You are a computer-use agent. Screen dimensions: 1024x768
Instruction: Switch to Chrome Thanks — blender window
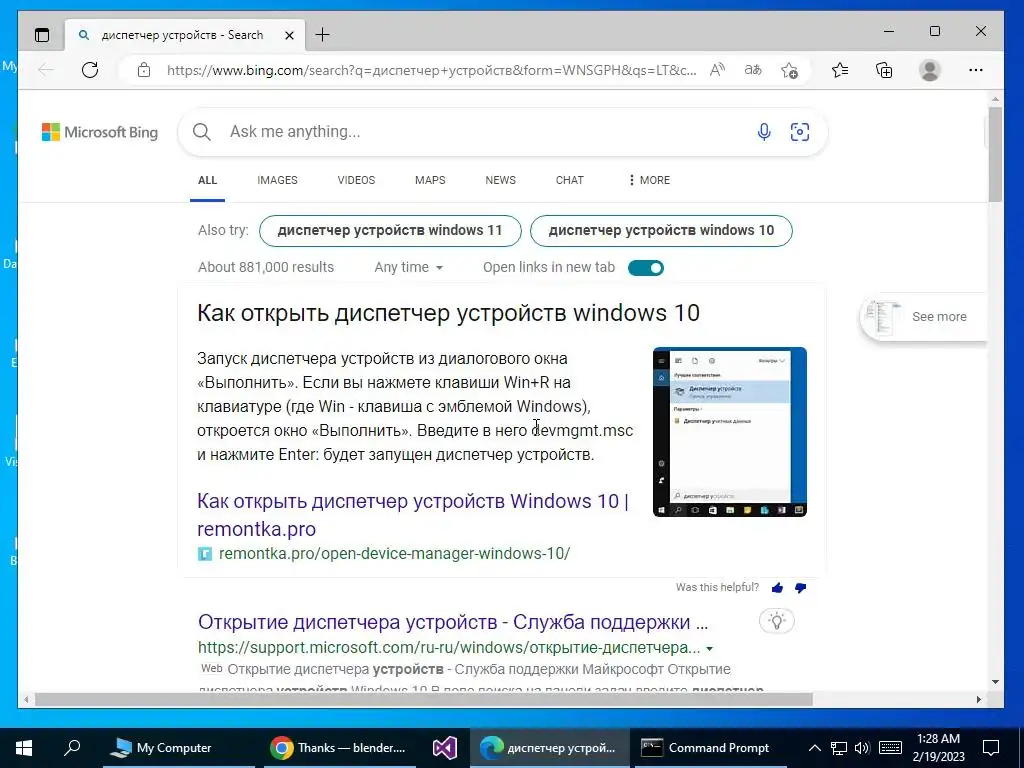point(339,748)
